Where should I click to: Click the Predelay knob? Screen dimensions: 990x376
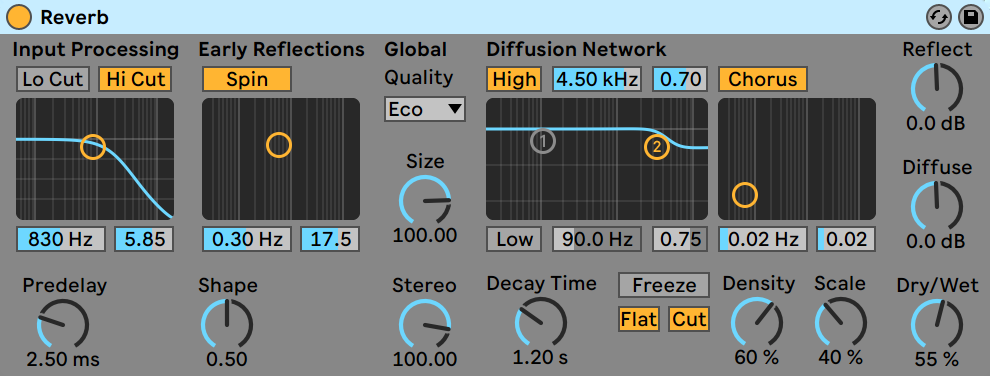coord(63,324)
